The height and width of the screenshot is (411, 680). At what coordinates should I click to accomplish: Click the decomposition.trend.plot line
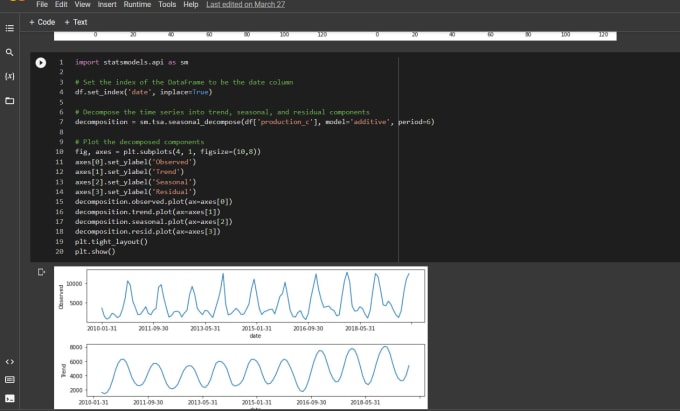click(x=147, y=212)
